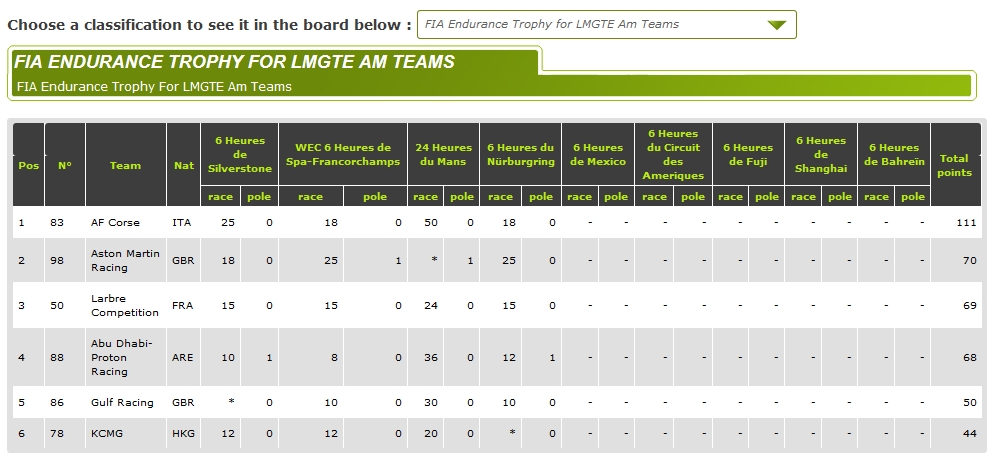Click the 'Nat' column header
The height and width of the screenshot is (461, 990).
184,165
